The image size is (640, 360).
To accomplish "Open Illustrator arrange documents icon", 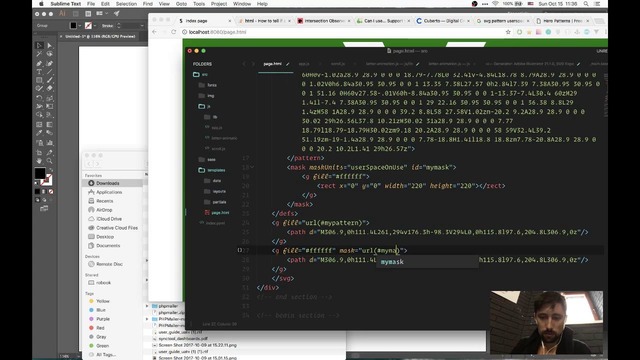I will (x=101, y=13).
